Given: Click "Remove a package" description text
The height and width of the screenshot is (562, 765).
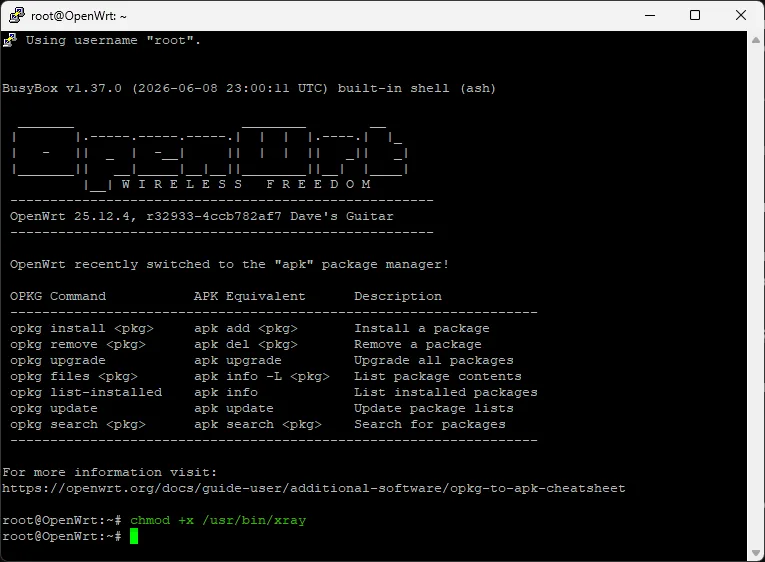Looking at the screenshot, I should (x=418, y=344).
